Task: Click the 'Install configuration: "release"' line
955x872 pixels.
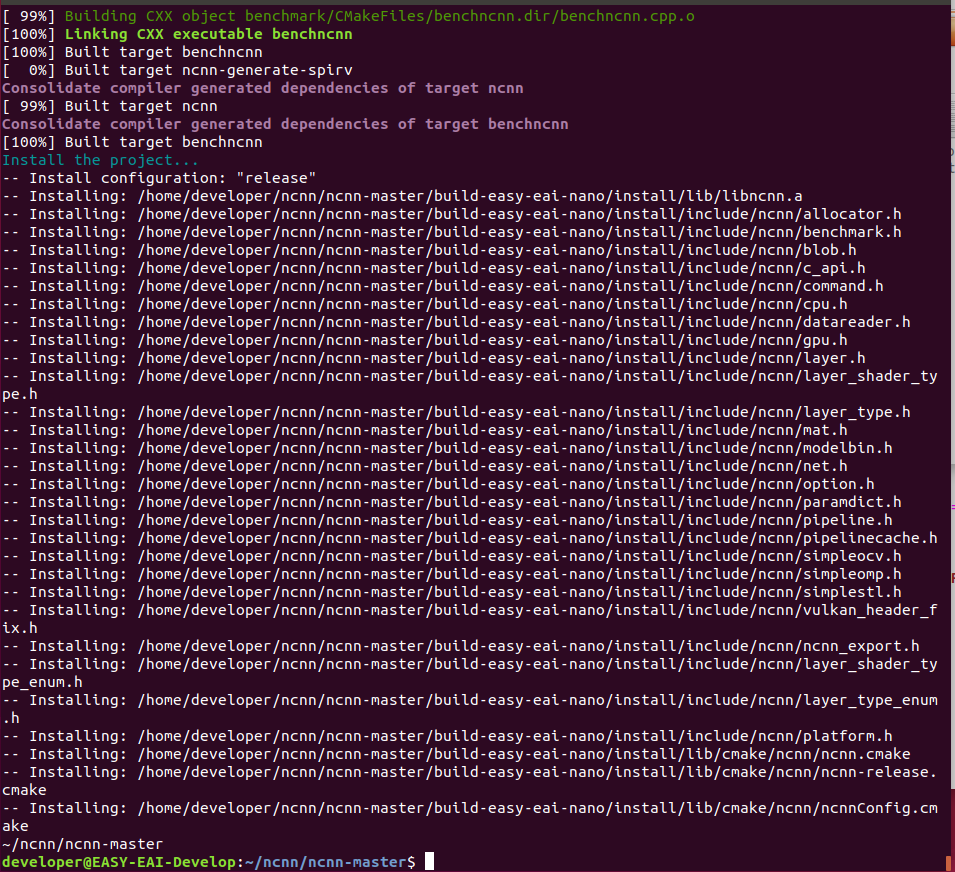Action: [159, 178]
